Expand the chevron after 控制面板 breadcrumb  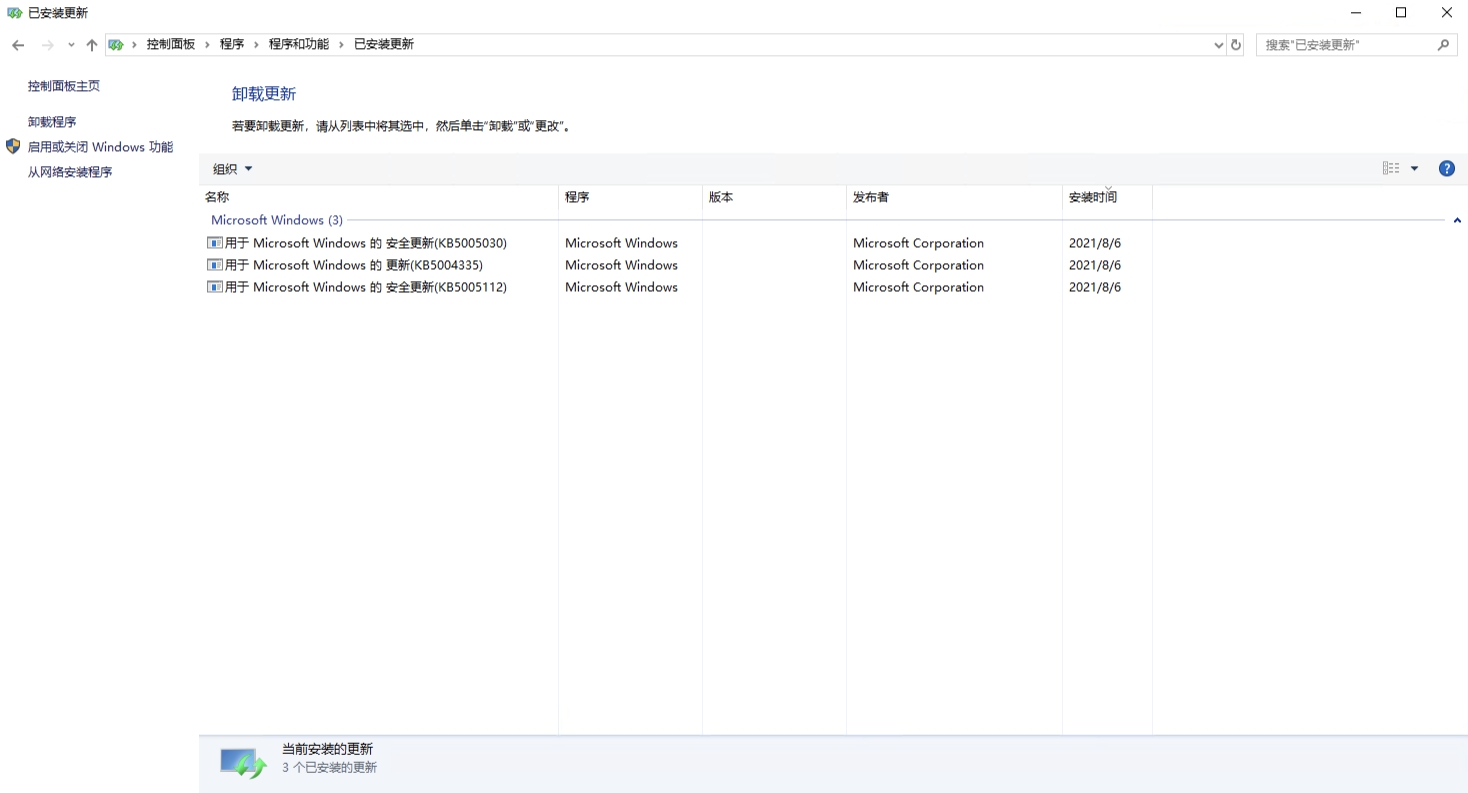(208, 44)
